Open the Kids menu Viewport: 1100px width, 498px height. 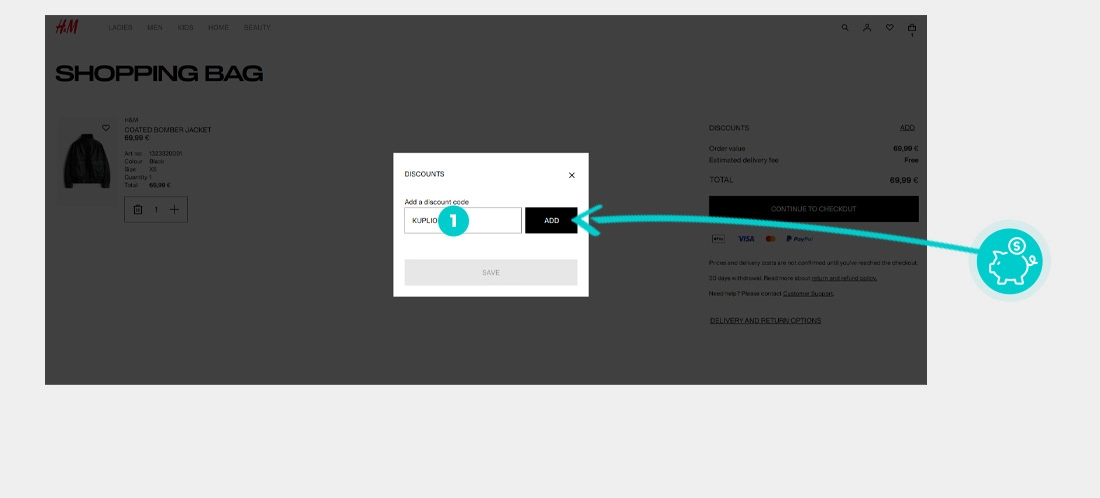click(x=185, y=28)
